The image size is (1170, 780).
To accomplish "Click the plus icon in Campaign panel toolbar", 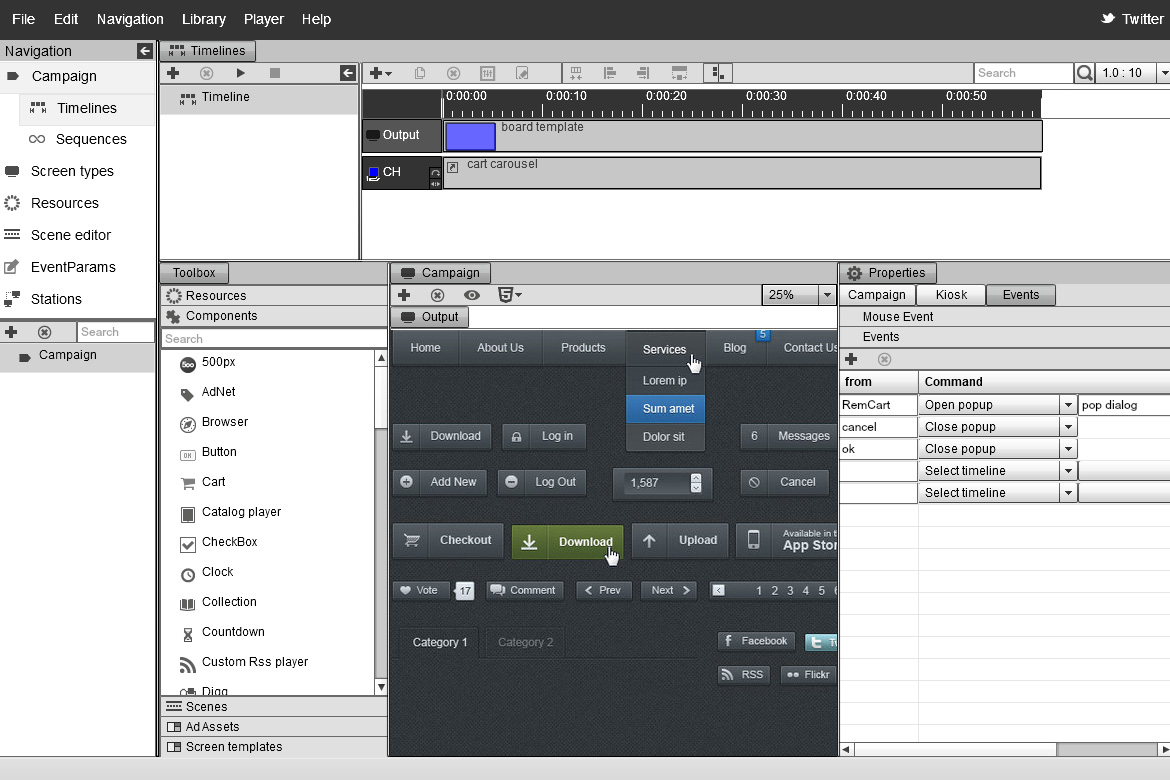I will (404, 295).
